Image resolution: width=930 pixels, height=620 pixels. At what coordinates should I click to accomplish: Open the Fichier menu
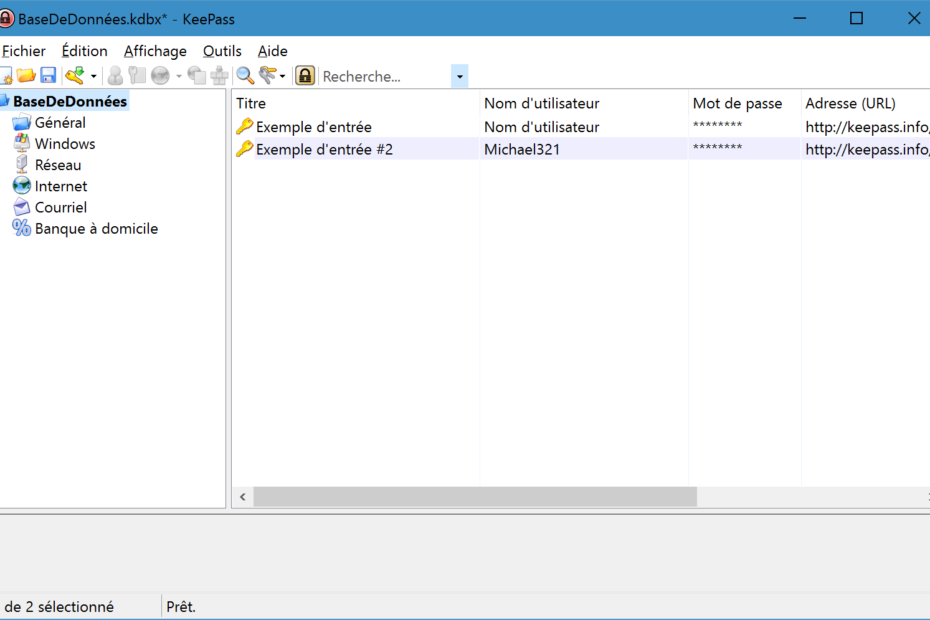click(x=24, y=51)
